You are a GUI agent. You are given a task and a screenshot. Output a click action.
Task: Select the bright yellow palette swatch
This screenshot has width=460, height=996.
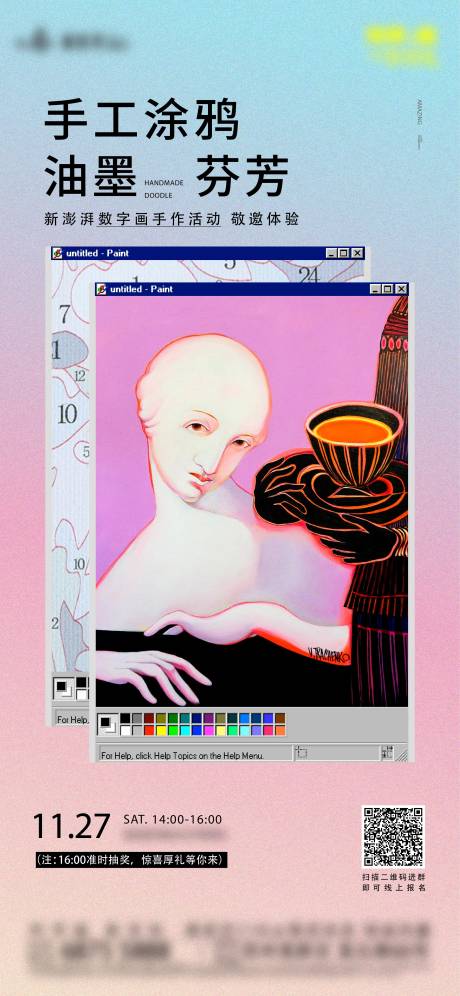tap(161, 730)
